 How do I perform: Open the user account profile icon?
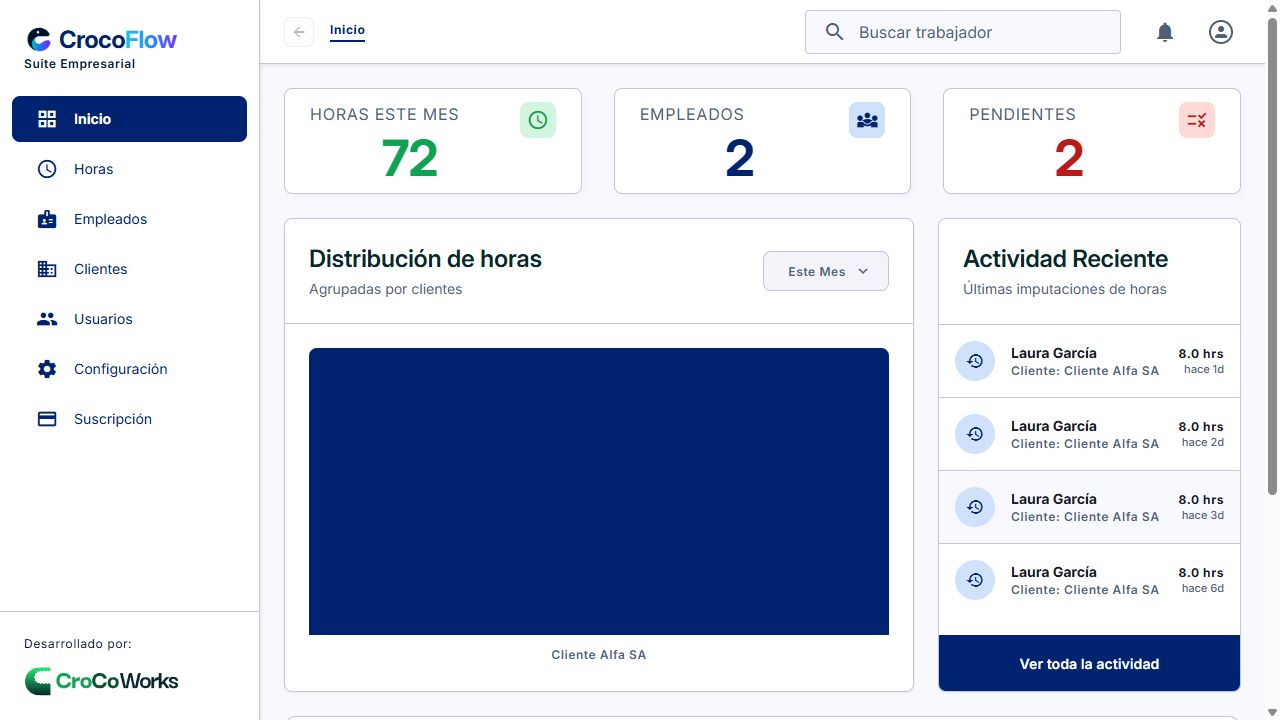[1221, 32]
